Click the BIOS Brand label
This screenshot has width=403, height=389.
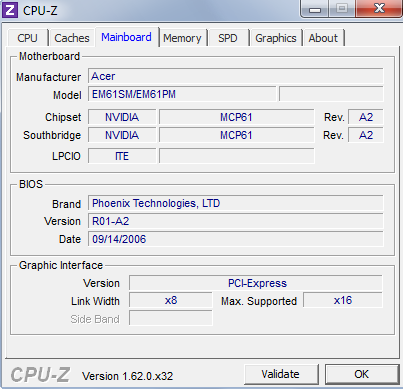click(x=66, y=204)
